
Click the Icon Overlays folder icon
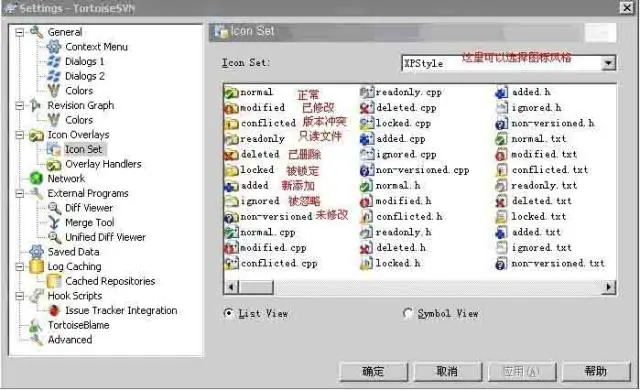click(x=36, y=135)
